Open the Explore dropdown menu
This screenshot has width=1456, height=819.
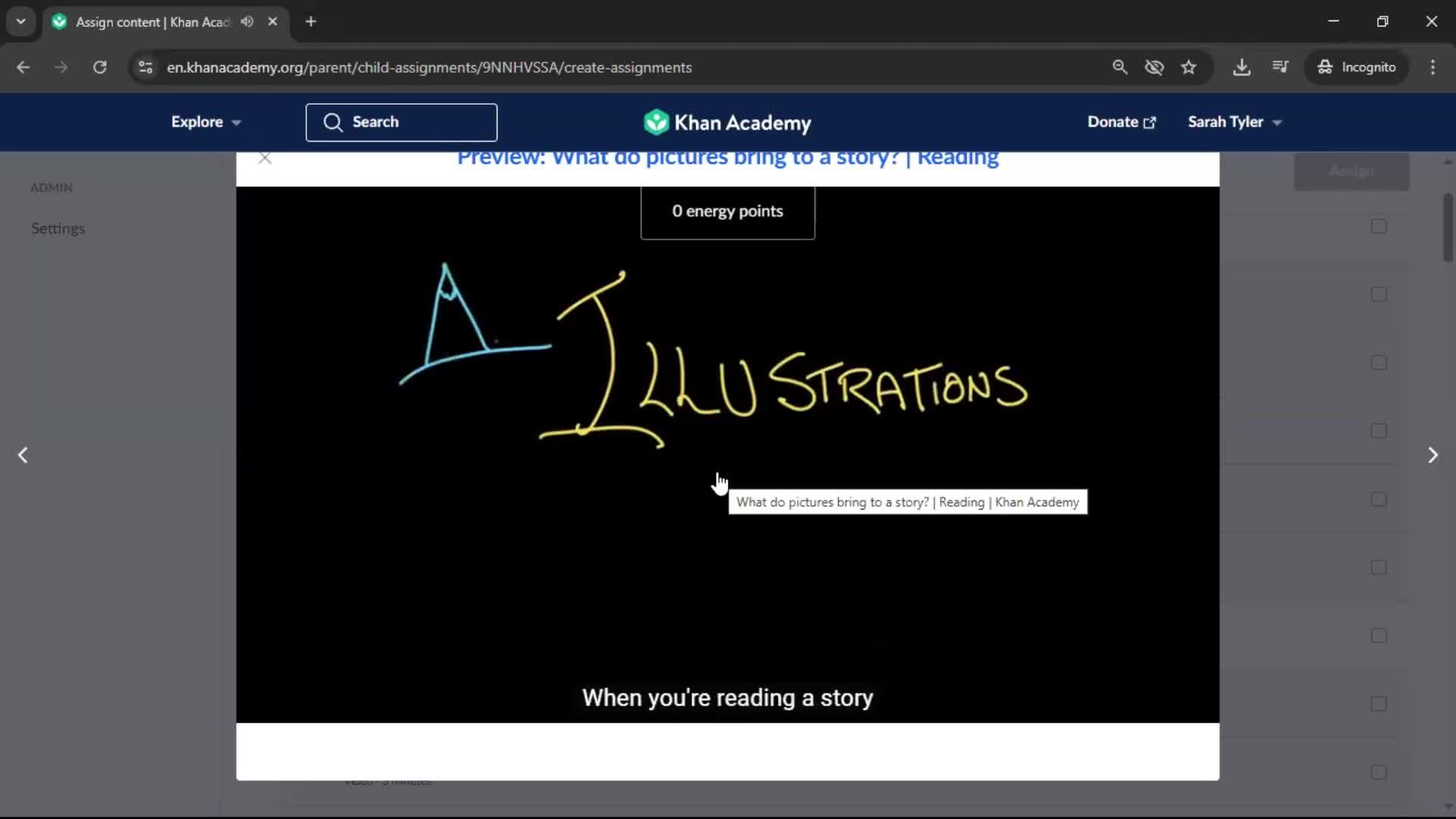pyautogui.click(x=206, y=122)
